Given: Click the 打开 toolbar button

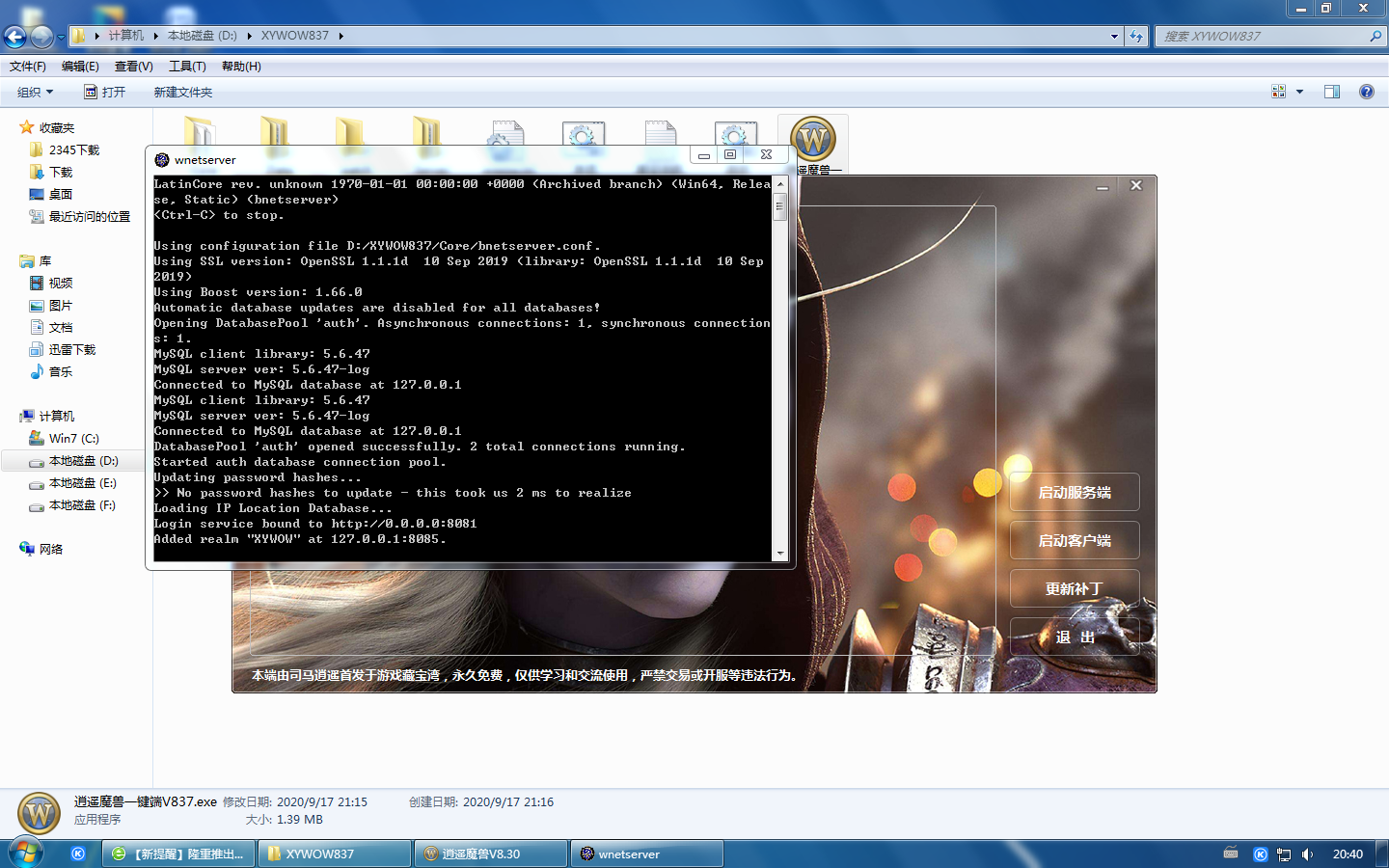Looking at the screenshot, I should 104,93.
